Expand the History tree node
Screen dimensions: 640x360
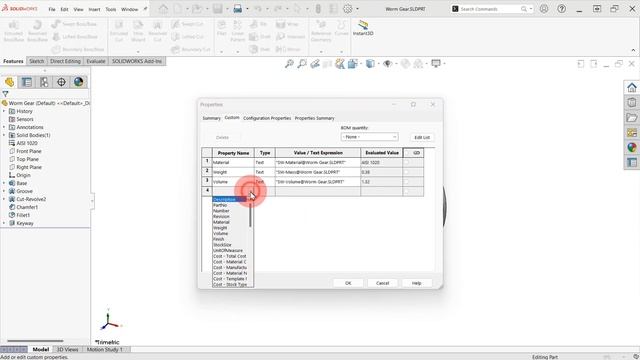(4, 111)
